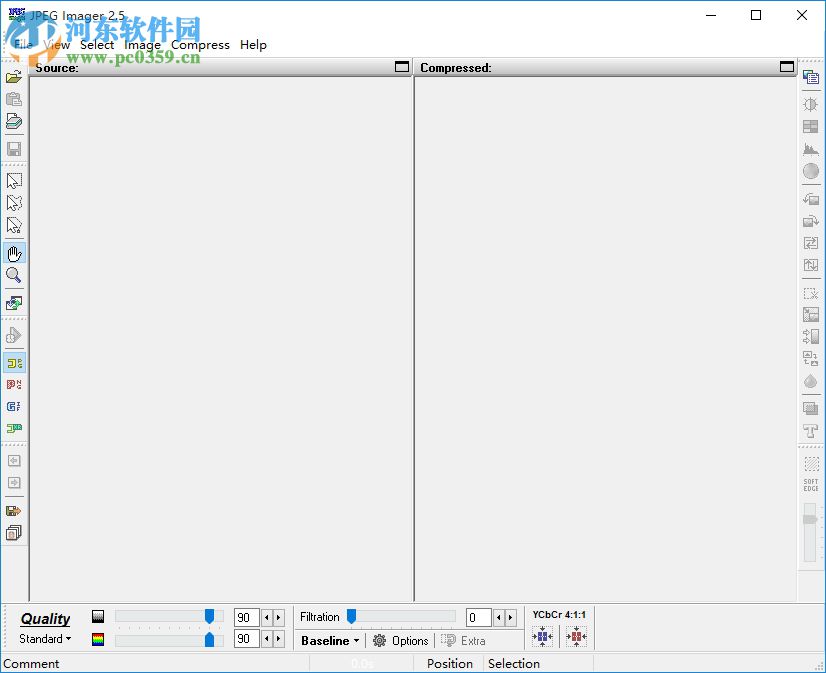
Task: Click the grid layout icon in right toolbar
Action: point(811,126)
